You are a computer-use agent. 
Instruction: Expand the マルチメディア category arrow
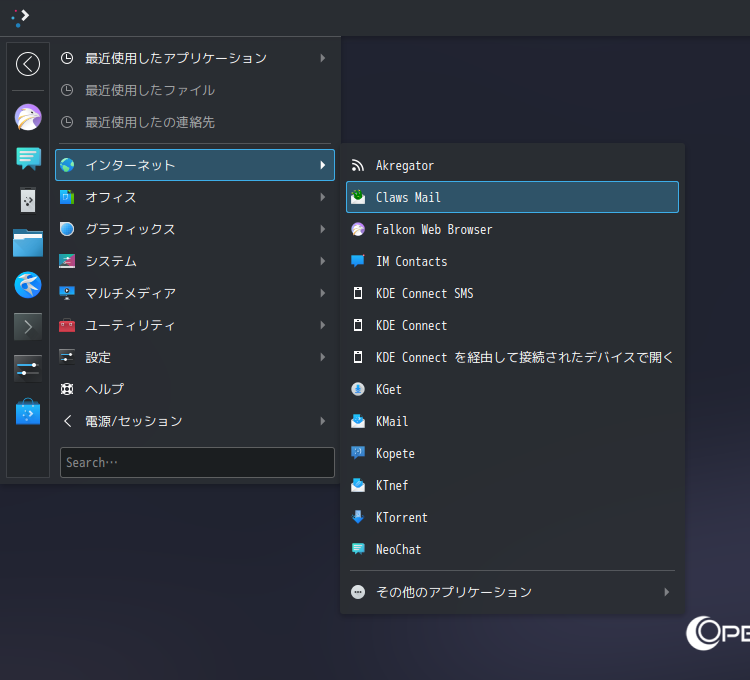[323, 293]
